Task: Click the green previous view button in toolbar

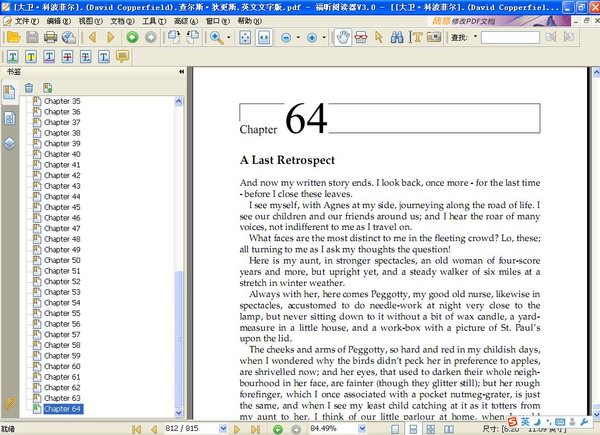Action: [132, 37]
